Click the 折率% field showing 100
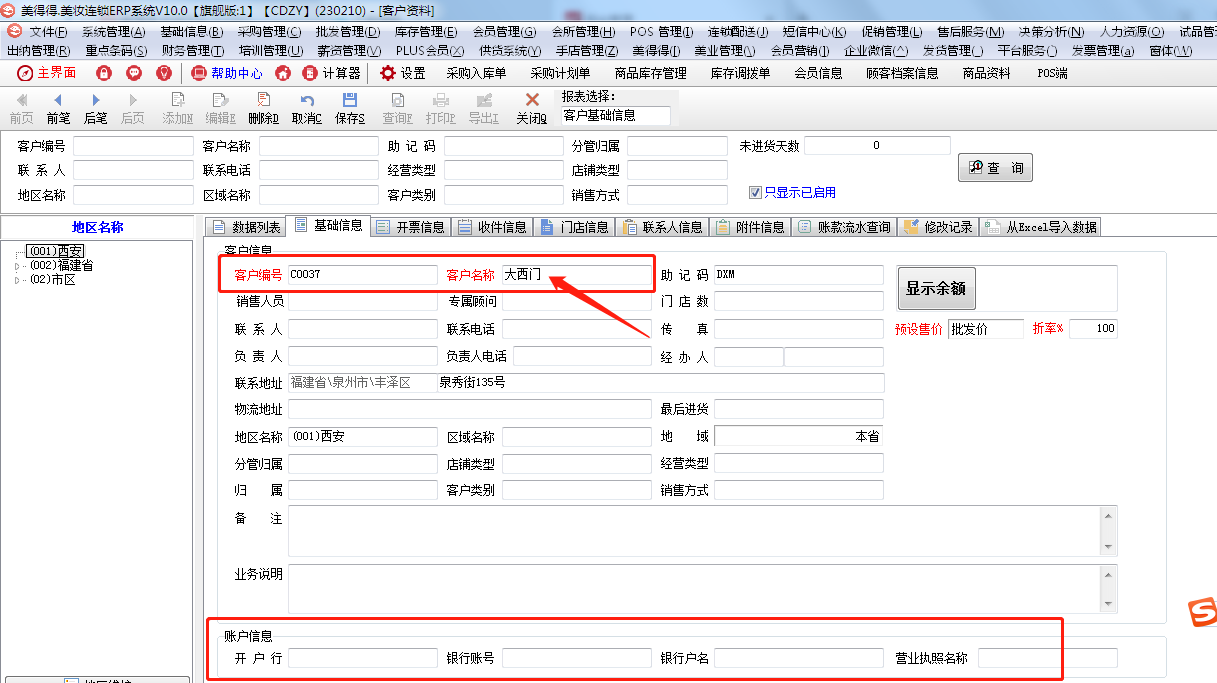The height and width of the screenshot is (683, 1217). 1093,329
